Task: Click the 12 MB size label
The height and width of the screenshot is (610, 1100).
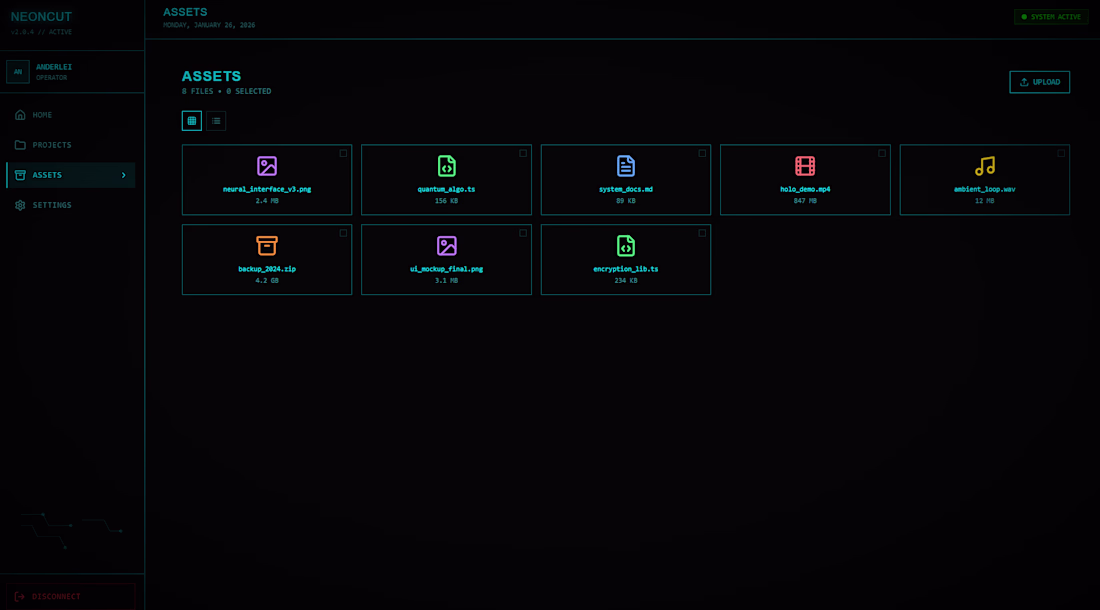Action: click(x=984, y=201)
